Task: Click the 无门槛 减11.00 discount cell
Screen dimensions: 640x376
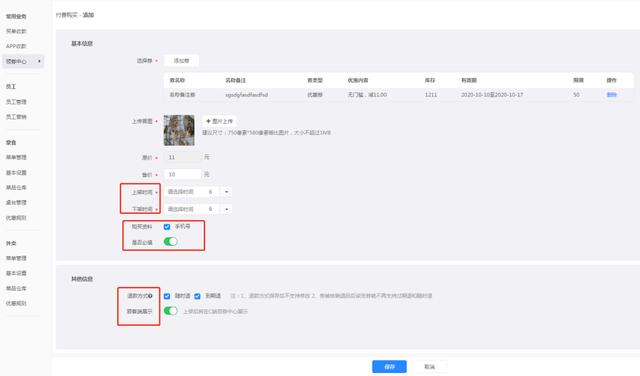Action: pyautogui.click(x=367, y=95)
